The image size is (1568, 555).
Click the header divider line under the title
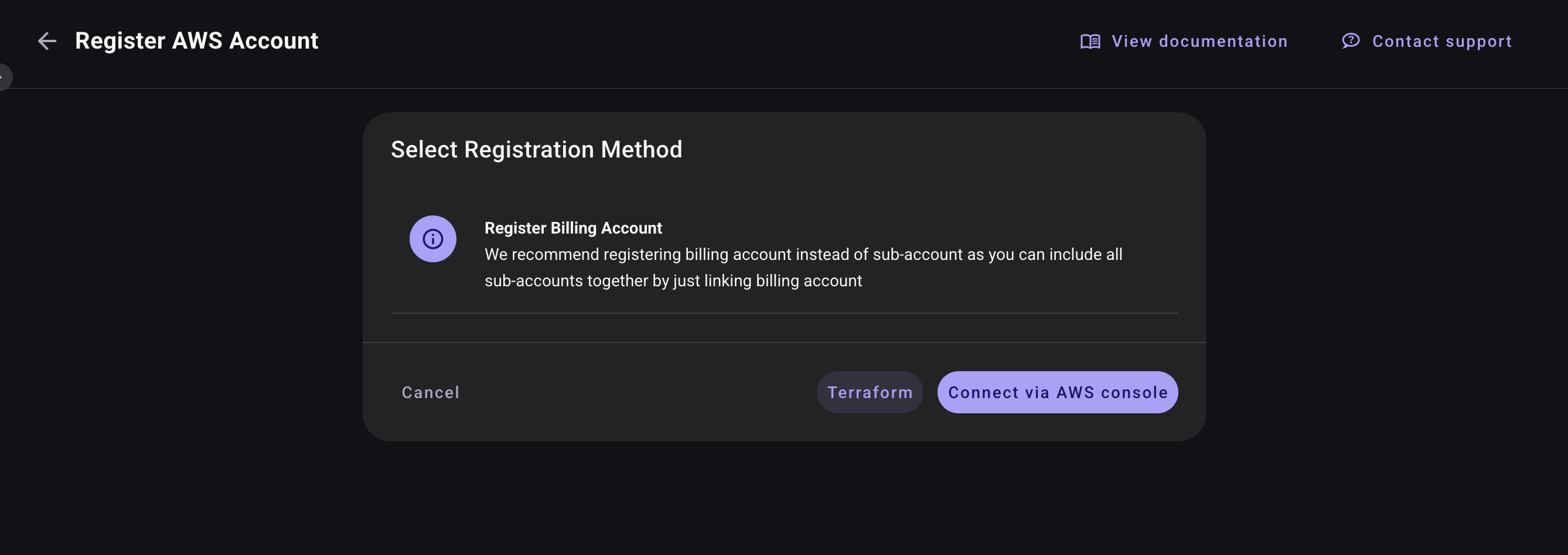[784, 89]
